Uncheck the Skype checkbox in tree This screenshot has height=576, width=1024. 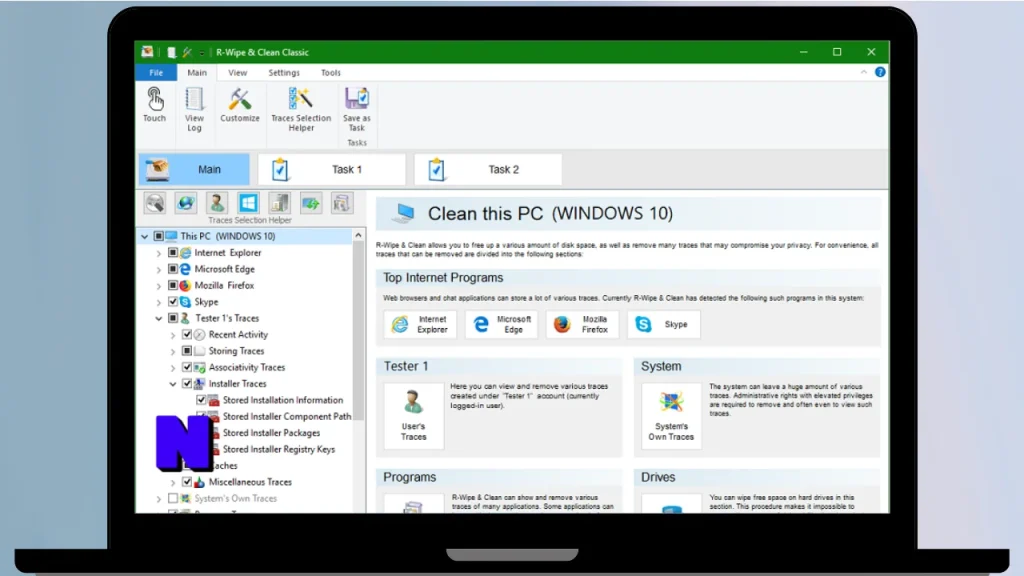point(173,302)
